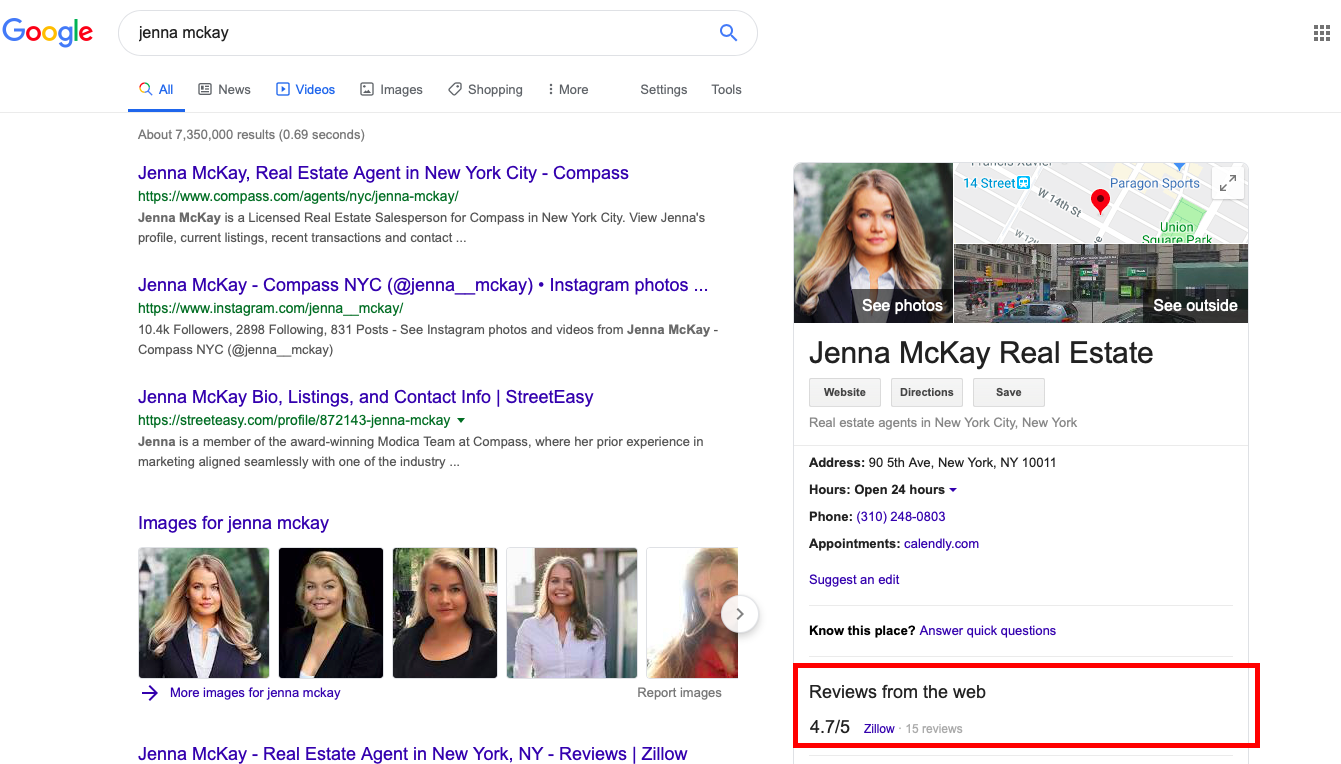This screenshot has width=1341, height=764.
Task: Click the red map pin marker
Action: 1100,201
